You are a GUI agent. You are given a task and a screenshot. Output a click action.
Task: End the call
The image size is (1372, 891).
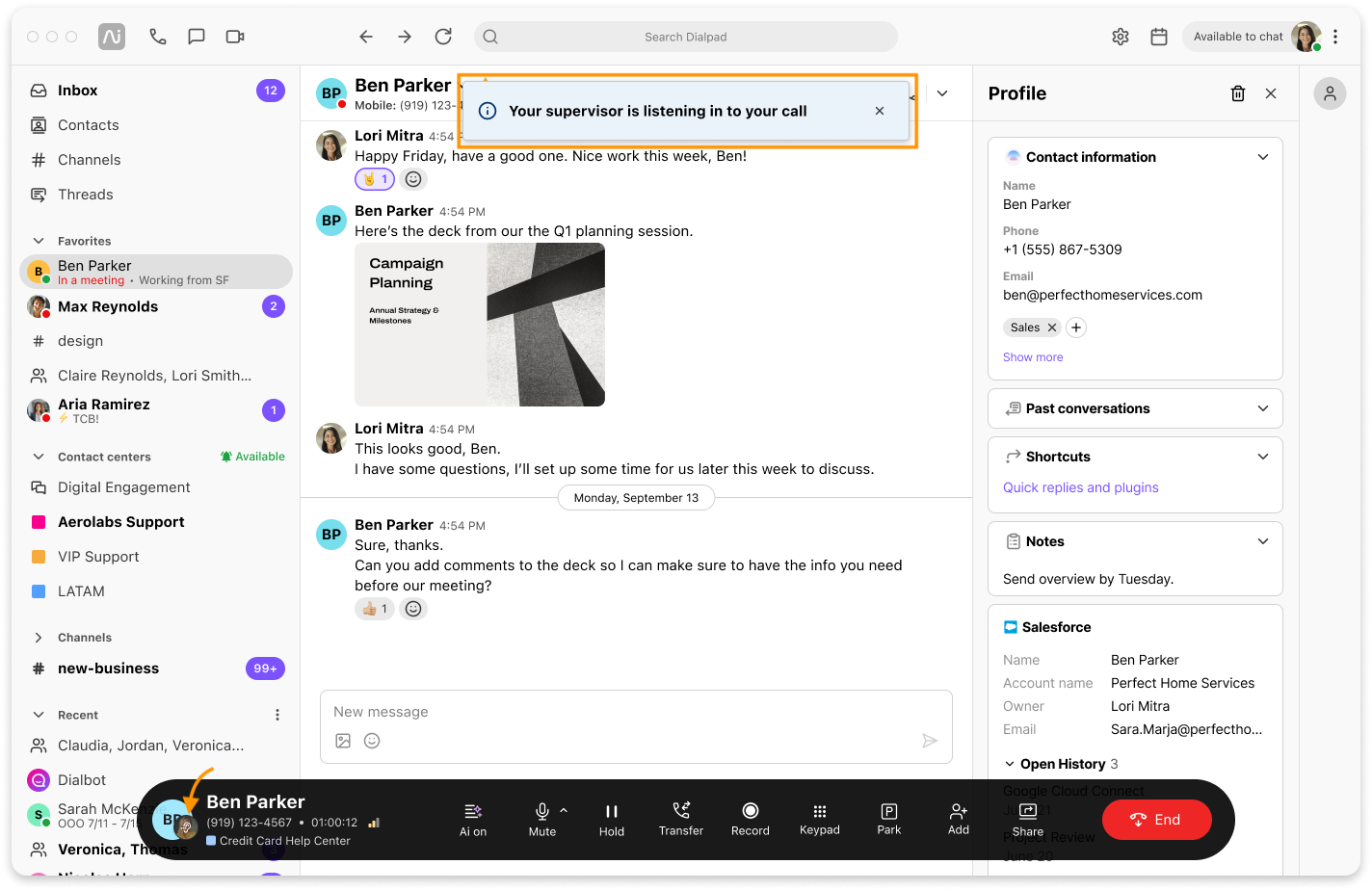pyautogui.click(x=1157, y=820)
